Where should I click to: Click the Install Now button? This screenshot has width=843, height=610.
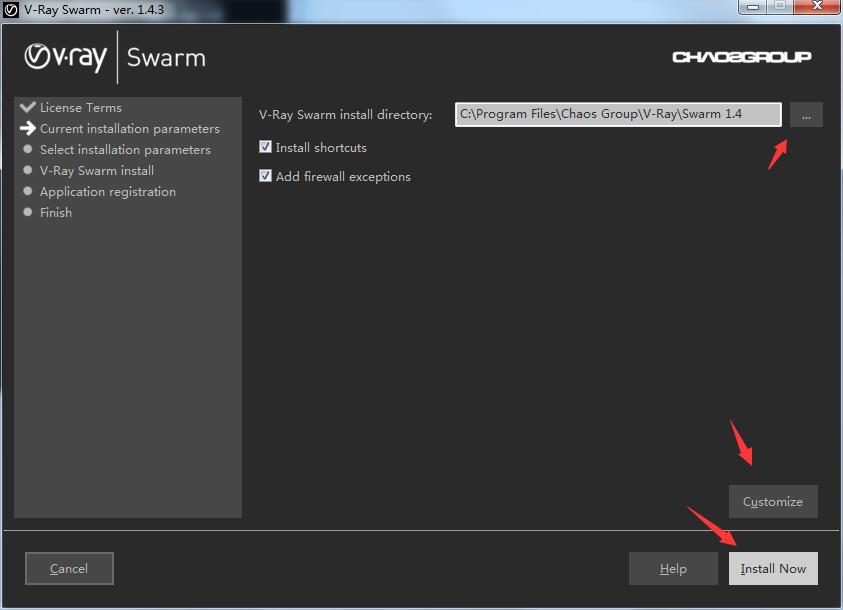point(773,569)
